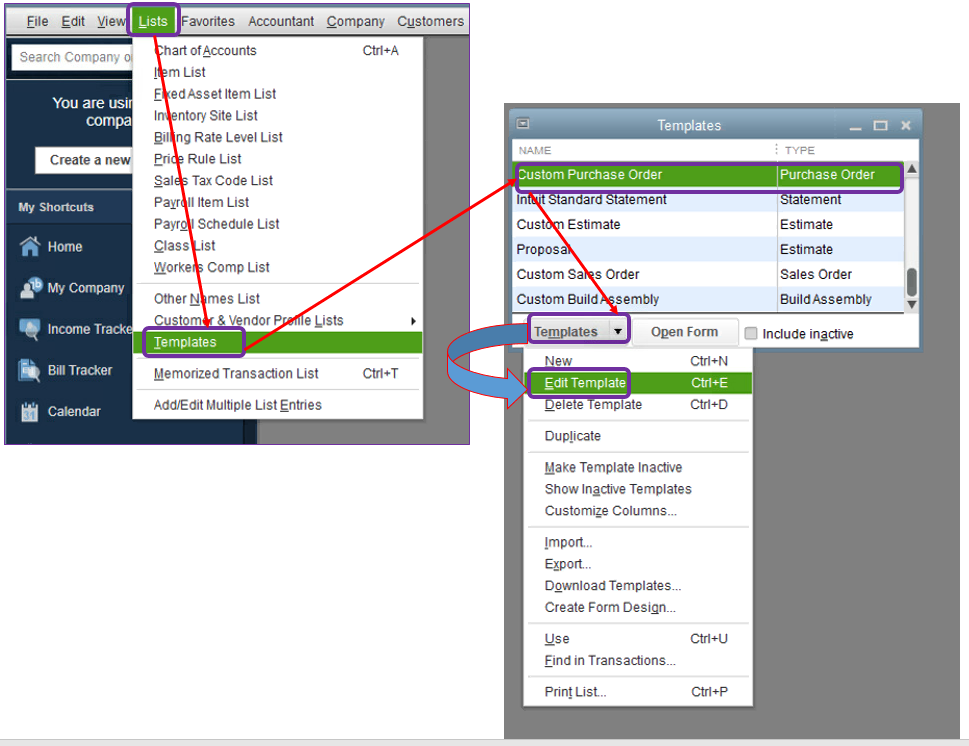Click the Templates button in Templates window

coord(566,332)
